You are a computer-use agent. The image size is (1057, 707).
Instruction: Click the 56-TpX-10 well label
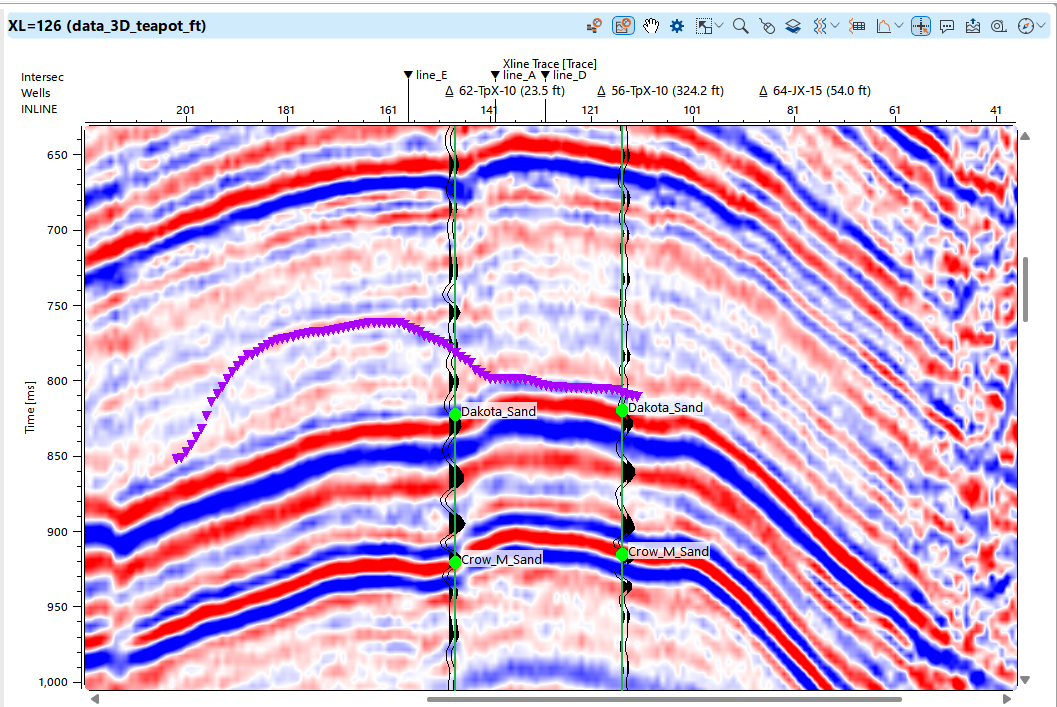[x=667, y=91]
